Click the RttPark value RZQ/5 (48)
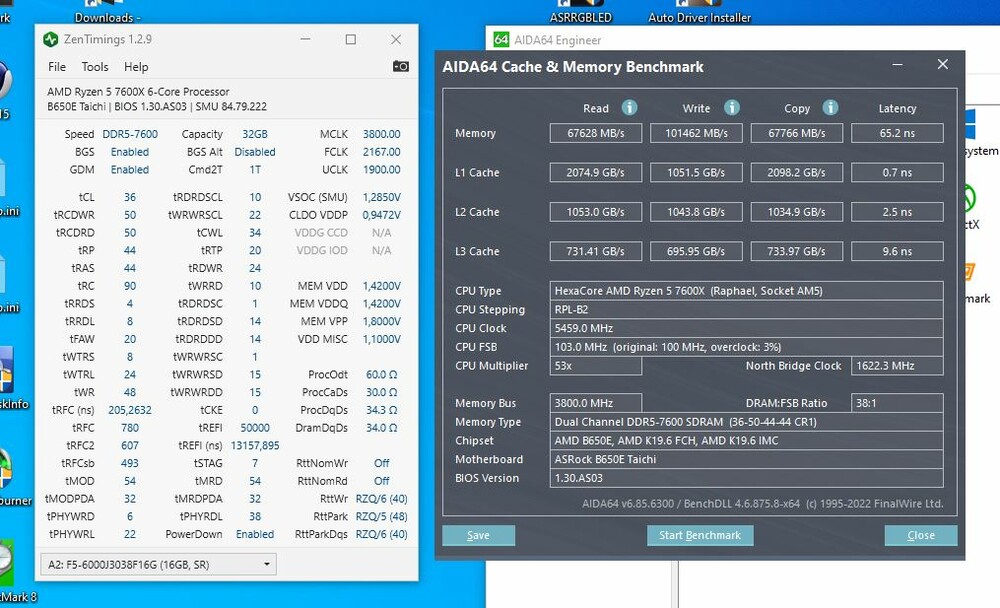The image size is (1000, 608). (381, 517)
